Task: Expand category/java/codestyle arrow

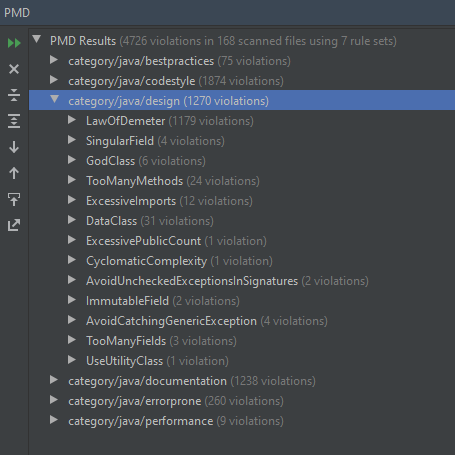Action: (54, 80)
